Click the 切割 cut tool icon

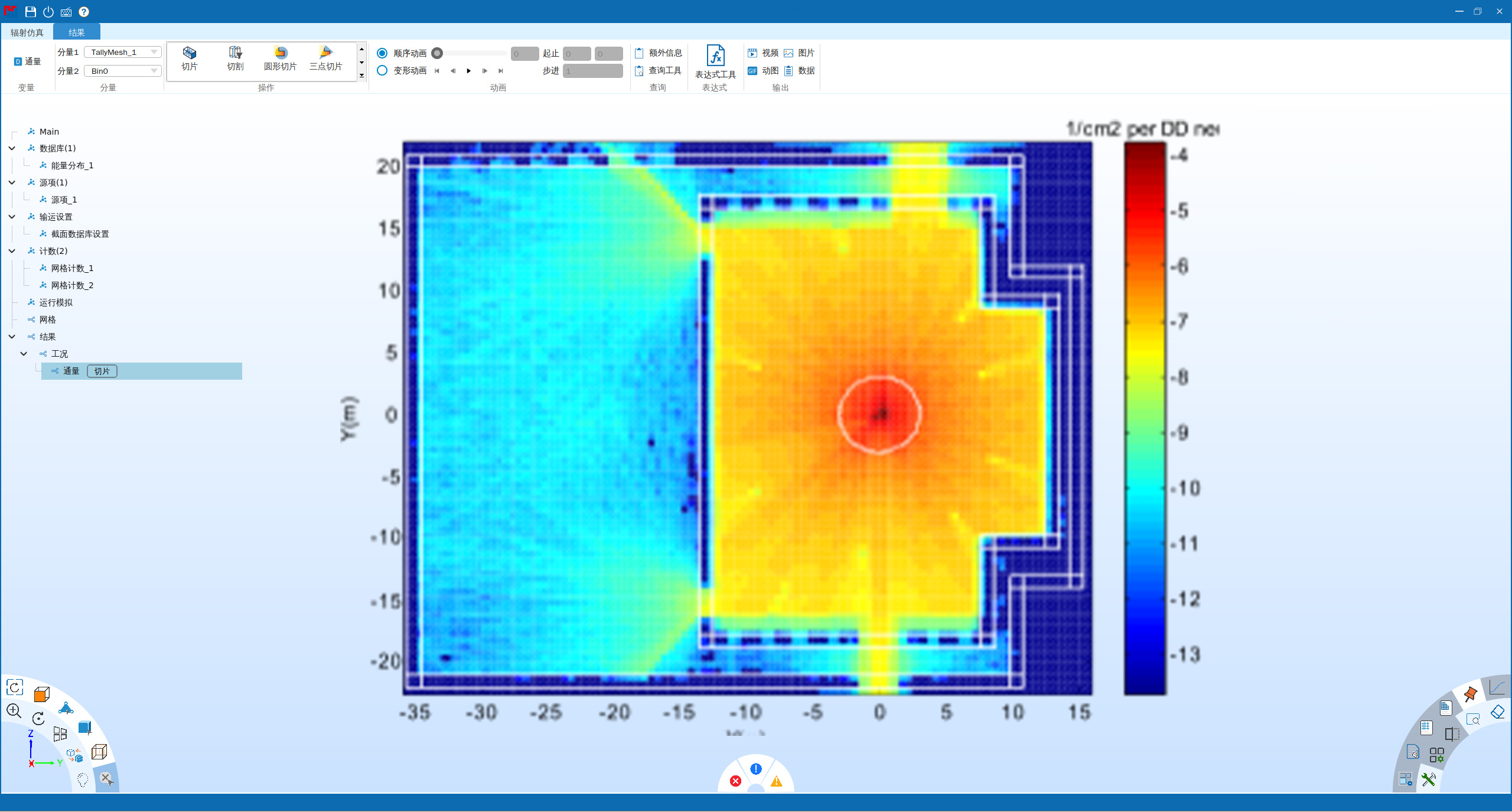(x=235, y=58)
